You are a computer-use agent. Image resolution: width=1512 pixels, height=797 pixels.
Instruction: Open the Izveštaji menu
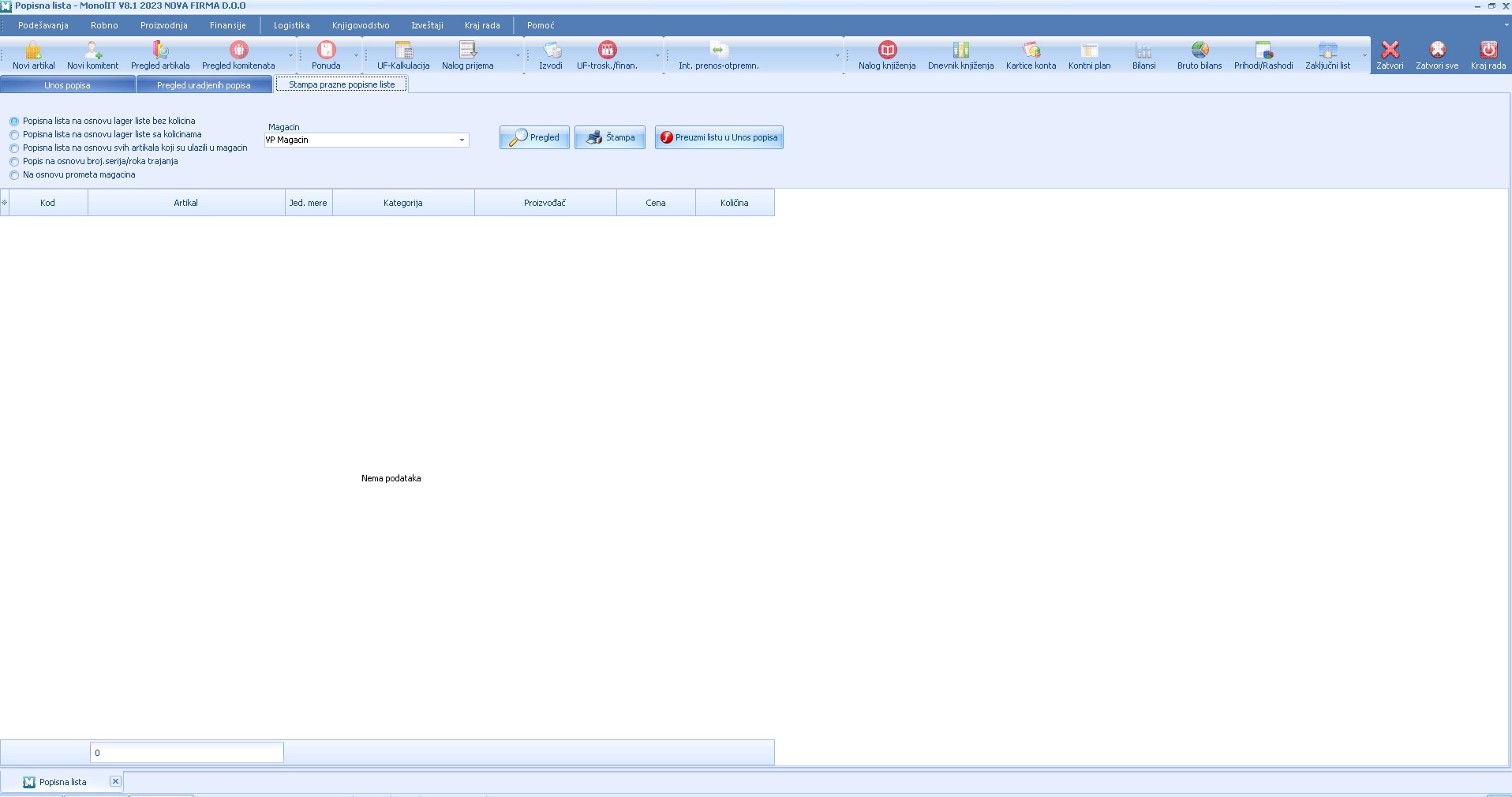pyautogui.click(x=427, y=25)
